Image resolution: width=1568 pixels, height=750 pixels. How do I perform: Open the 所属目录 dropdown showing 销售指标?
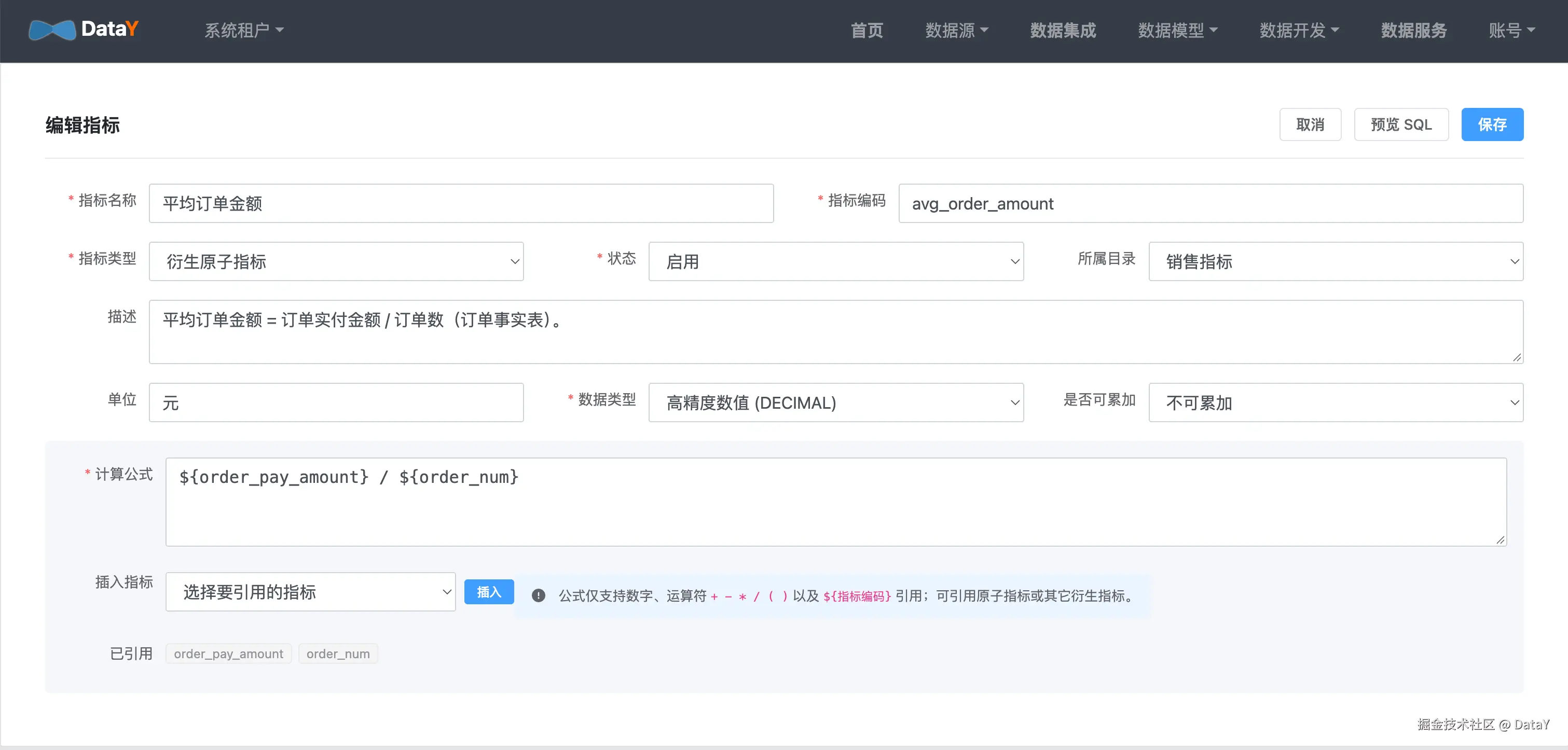pos(1336,261)
